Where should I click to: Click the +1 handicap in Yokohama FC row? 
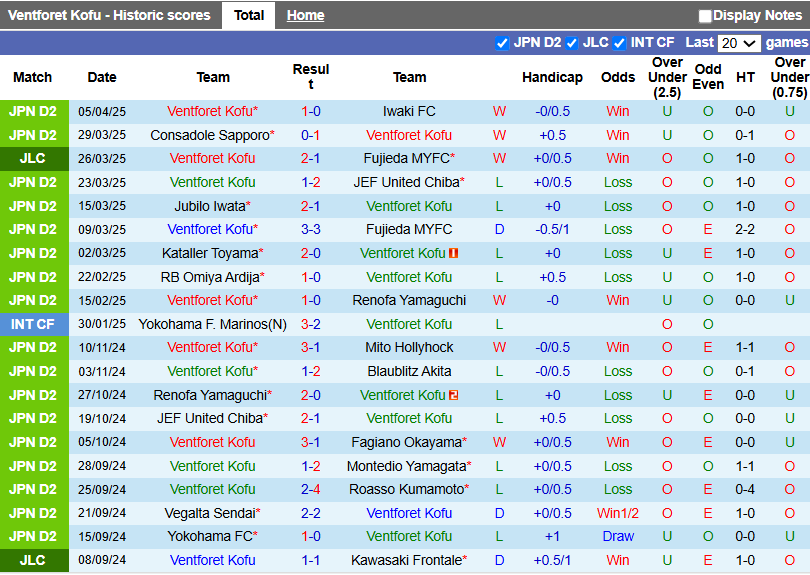tap(552, 537)
